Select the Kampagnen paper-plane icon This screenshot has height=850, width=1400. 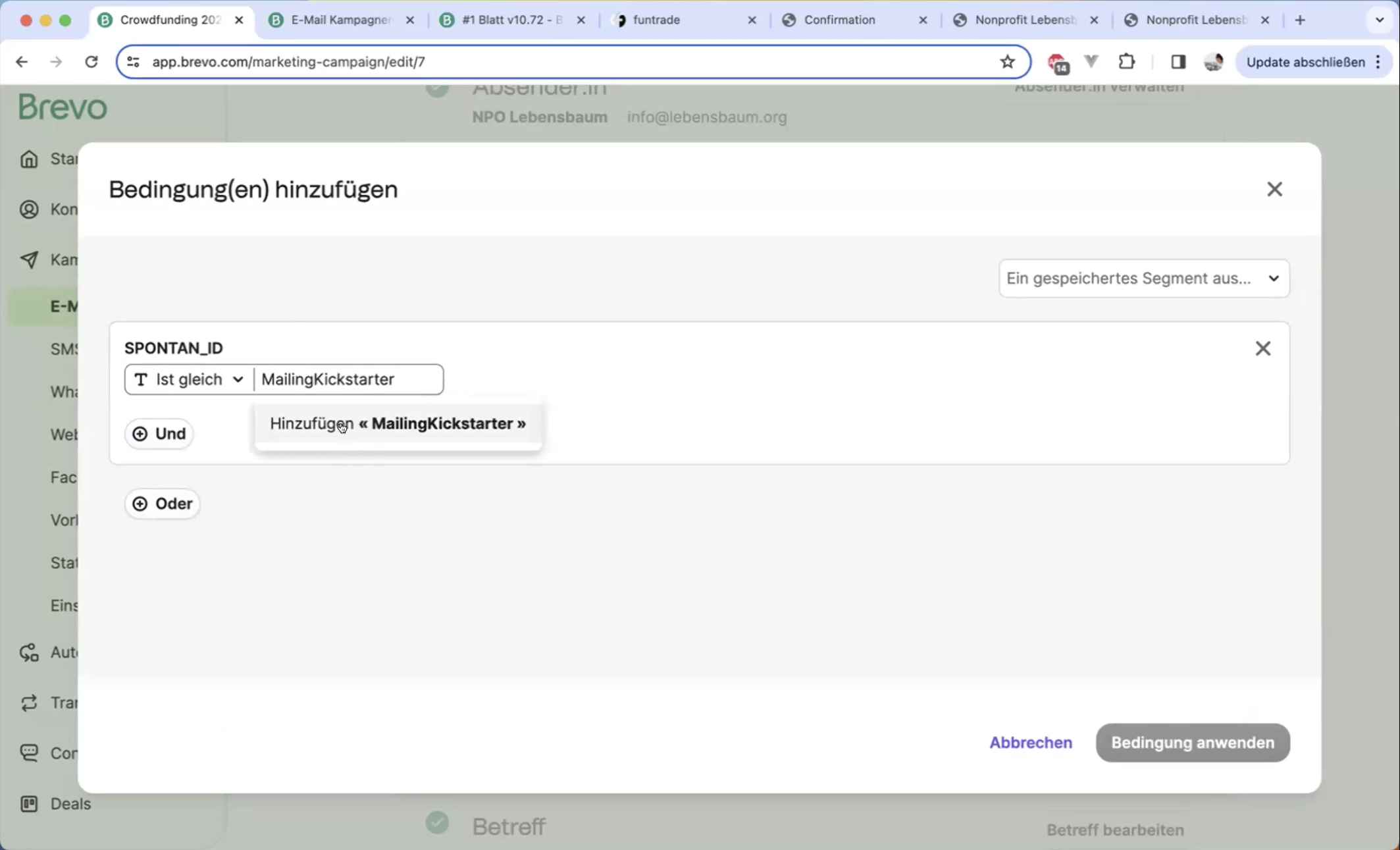[x=29, y=259]
